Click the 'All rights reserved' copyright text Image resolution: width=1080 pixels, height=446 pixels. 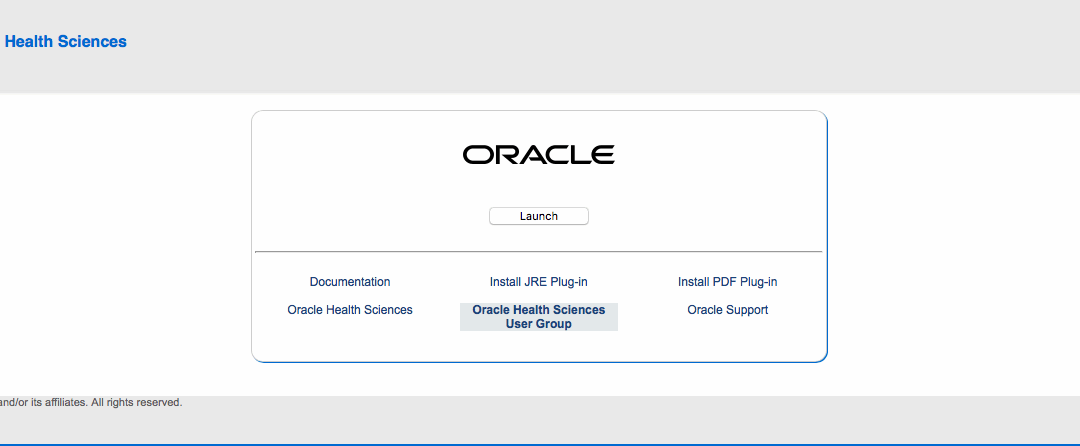pos(136,402)
